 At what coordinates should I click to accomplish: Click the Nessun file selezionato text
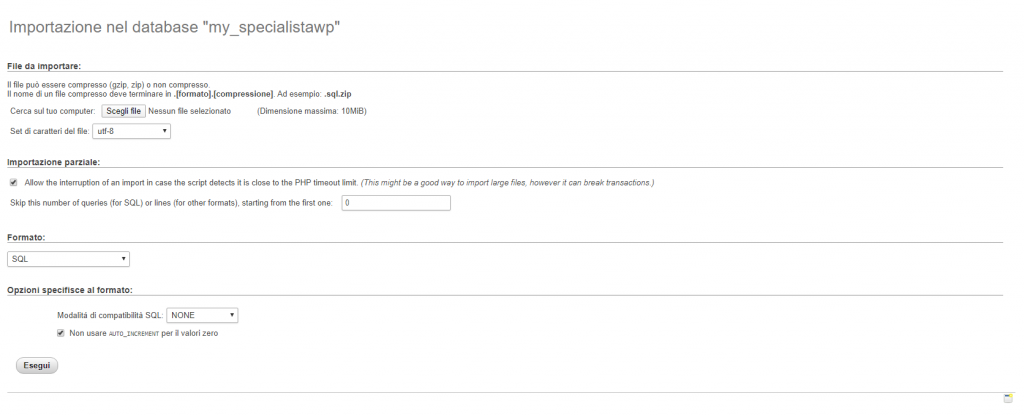190,111
